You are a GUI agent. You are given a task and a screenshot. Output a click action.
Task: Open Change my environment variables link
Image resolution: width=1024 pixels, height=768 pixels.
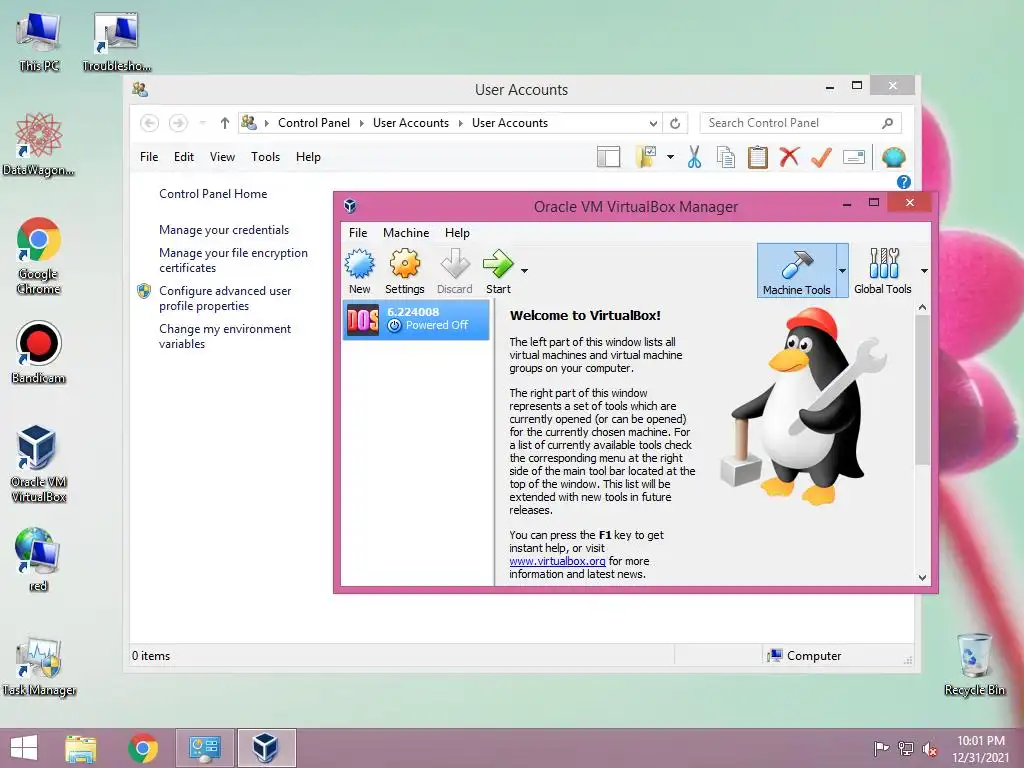(225, 336)
